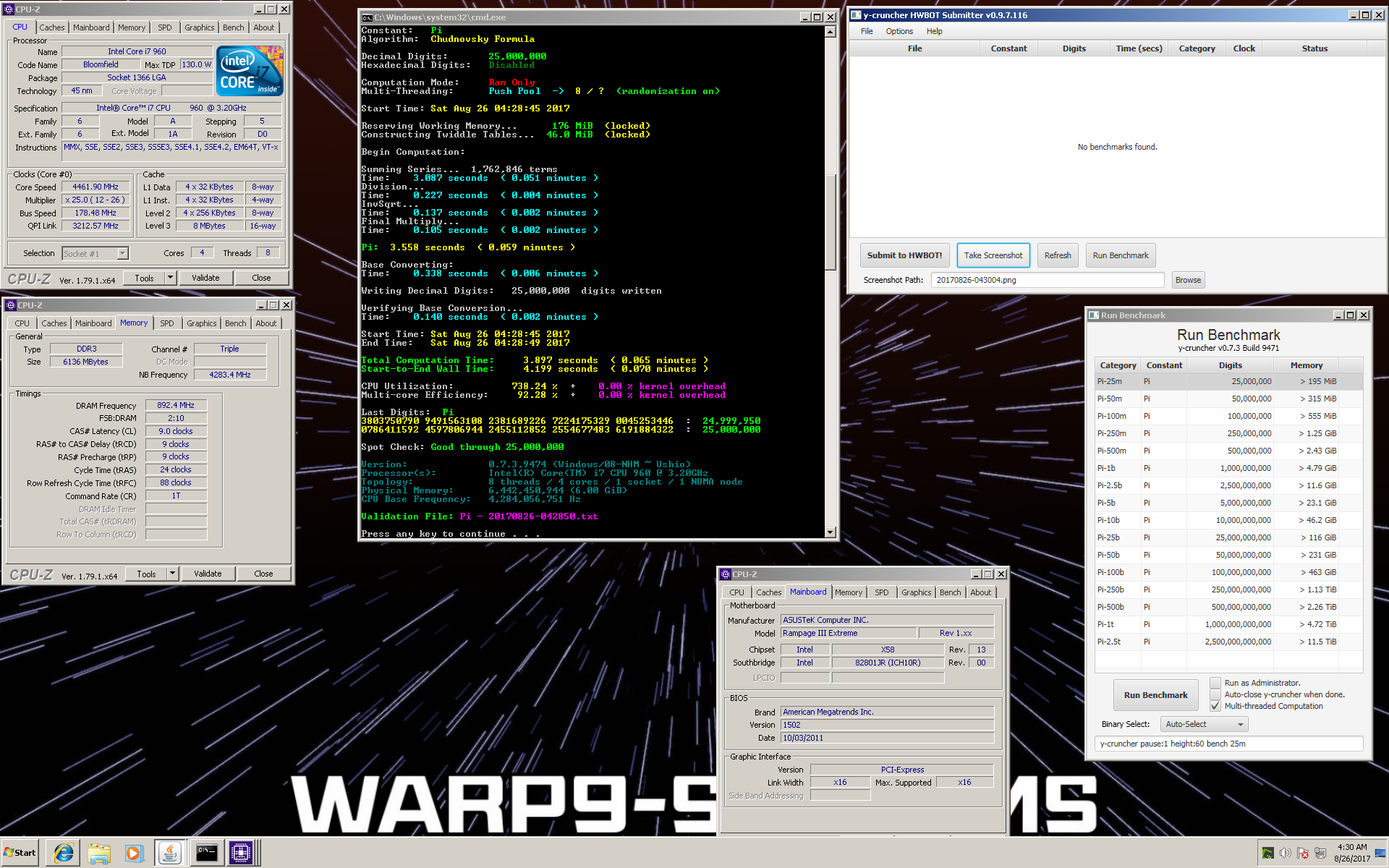Click the DRAM Frequency value 892.4 MHz

pos(176,405)
